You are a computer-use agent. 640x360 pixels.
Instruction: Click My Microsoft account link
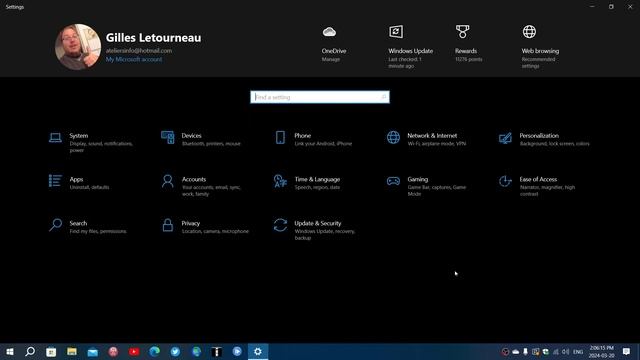tap(134, 59)
